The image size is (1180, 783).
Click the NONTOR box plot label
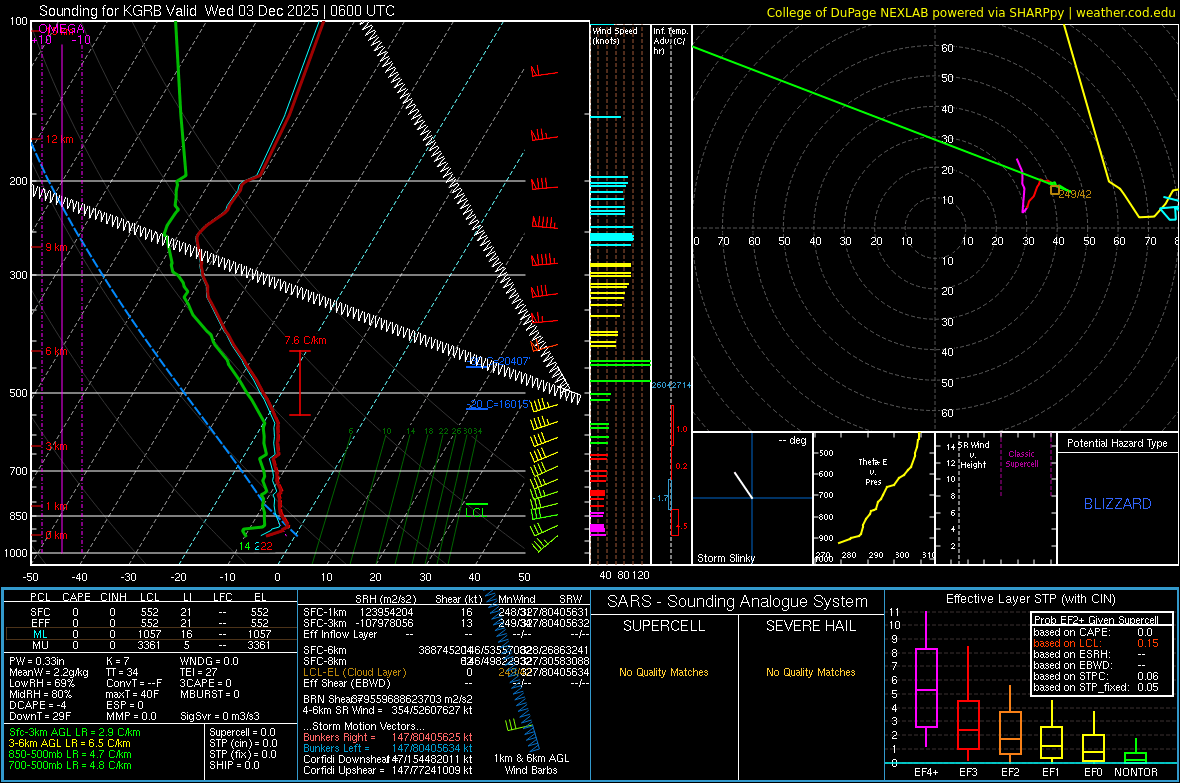(1136, 772)
